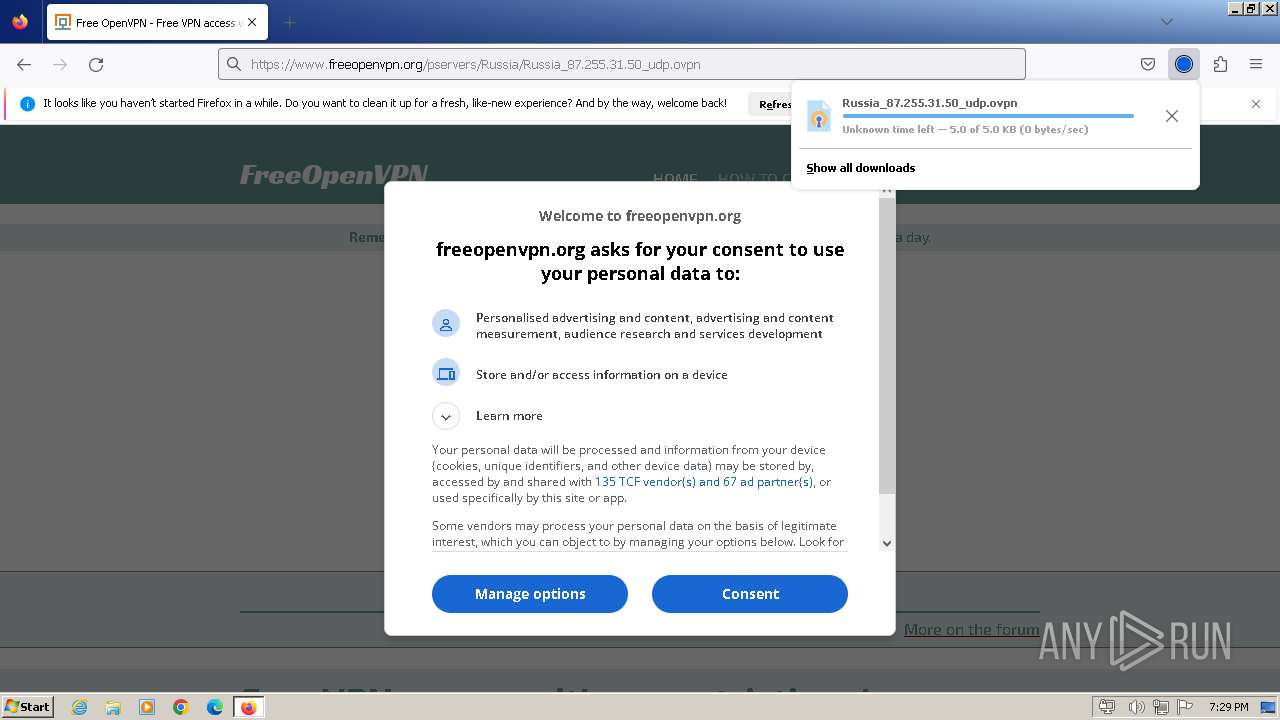Open File Explorer from the taskbar
Screen dimensions: 1280x720
pyautogui.click(x=113, y=707)
